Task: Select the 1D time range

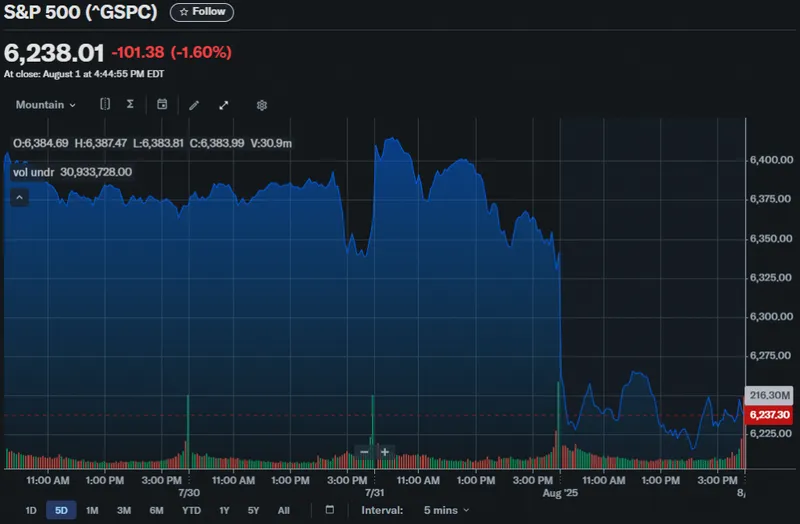Action: (31, 510)
